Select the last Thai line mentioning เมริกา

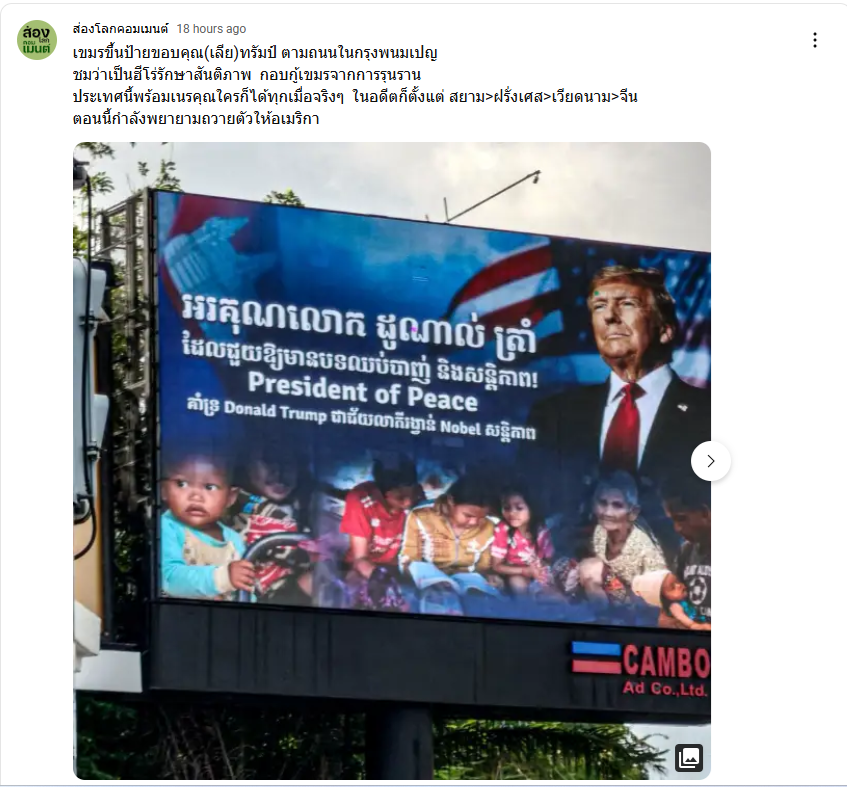[196, 118]
